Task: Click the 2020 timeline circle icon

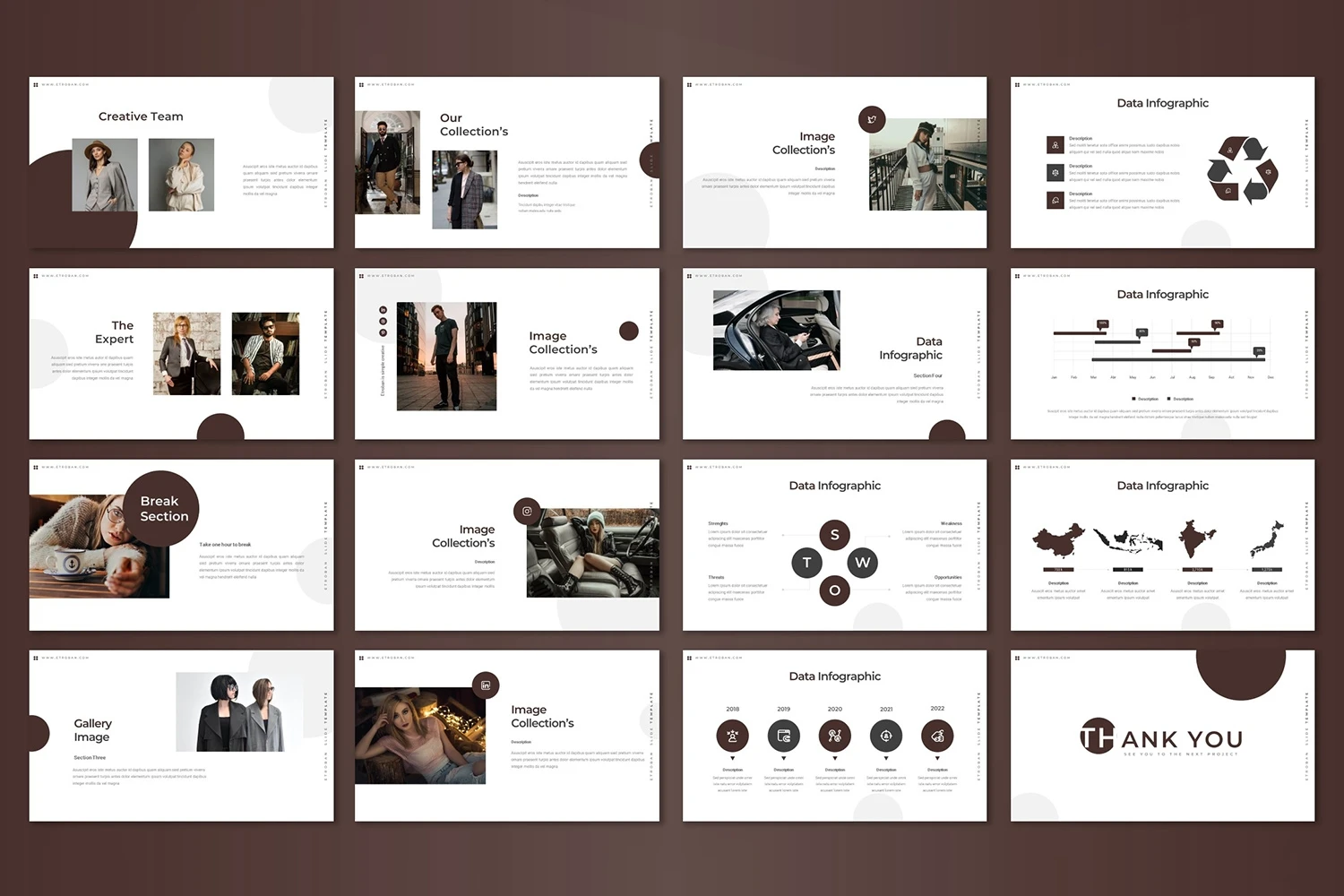Action: coord(835,737)
